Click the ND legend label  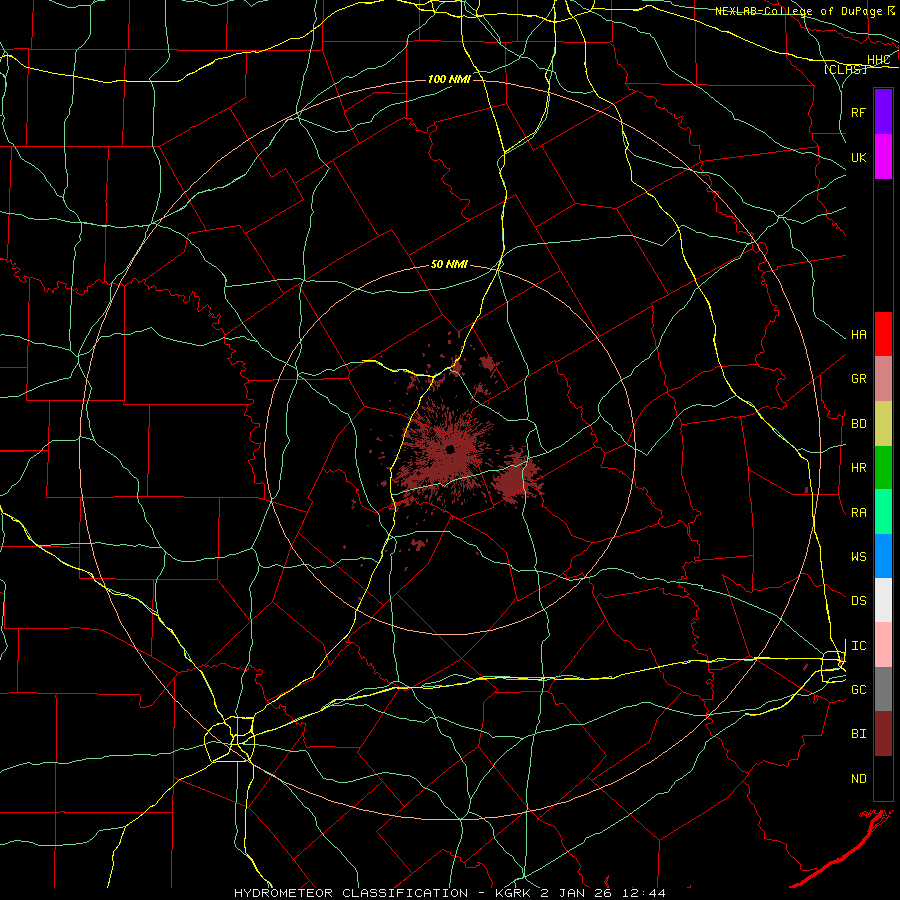859,778
